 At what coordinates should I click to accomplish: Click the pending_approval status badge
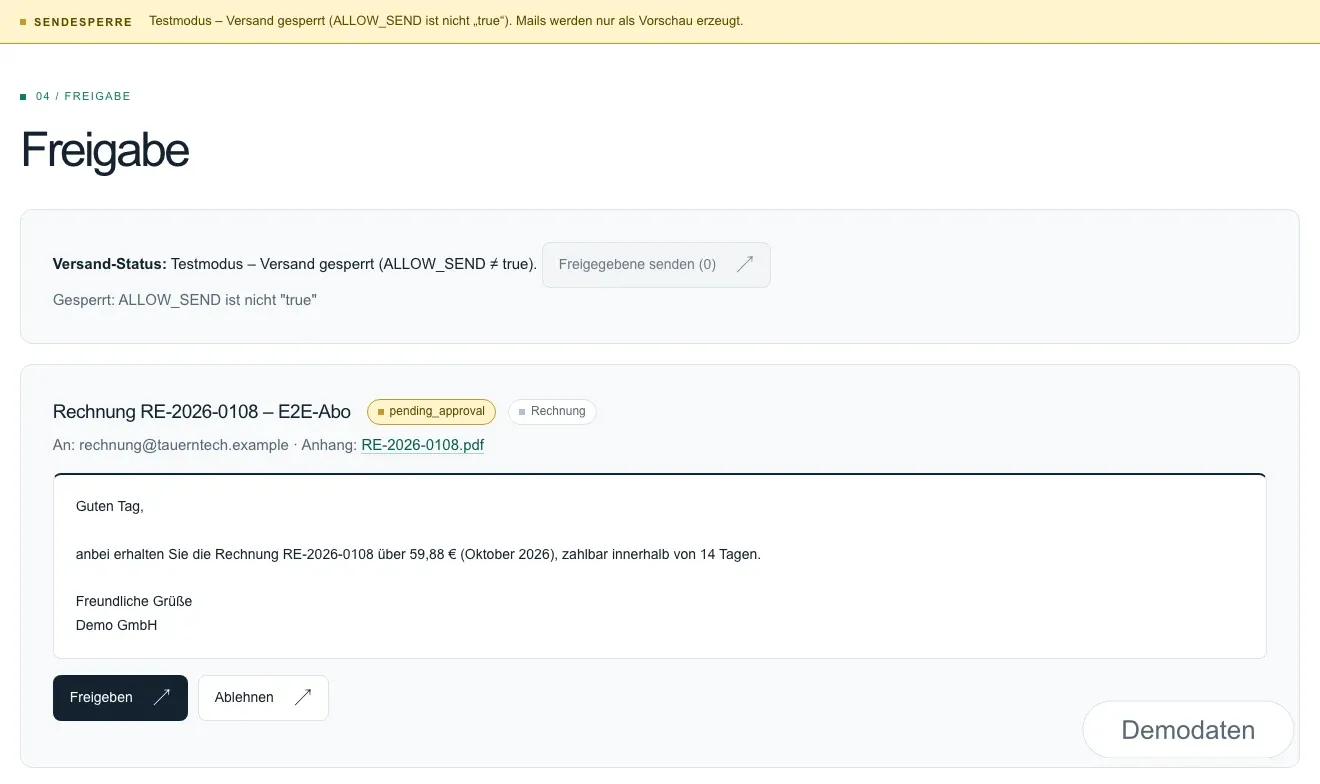(x=431, y=412)
